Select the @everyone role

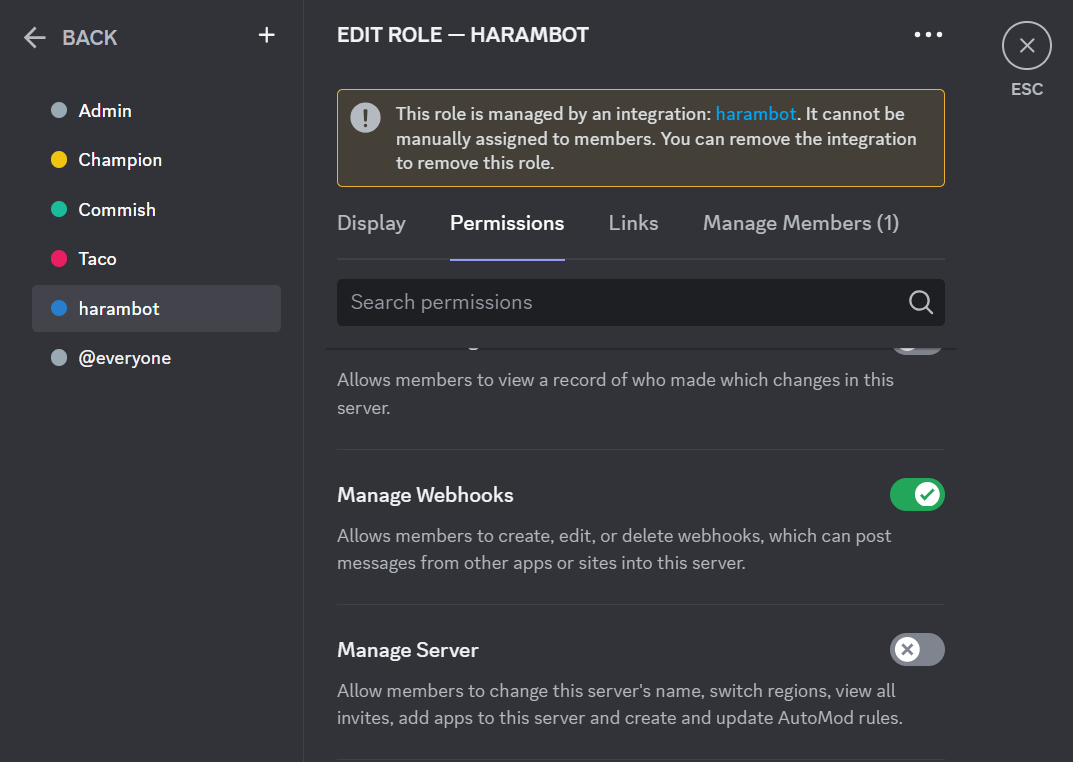[156, 358]
